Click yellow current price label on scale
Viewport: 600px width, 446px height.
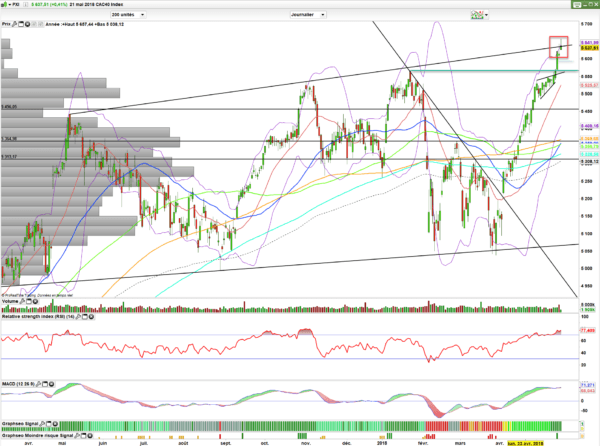pos(589,48)
